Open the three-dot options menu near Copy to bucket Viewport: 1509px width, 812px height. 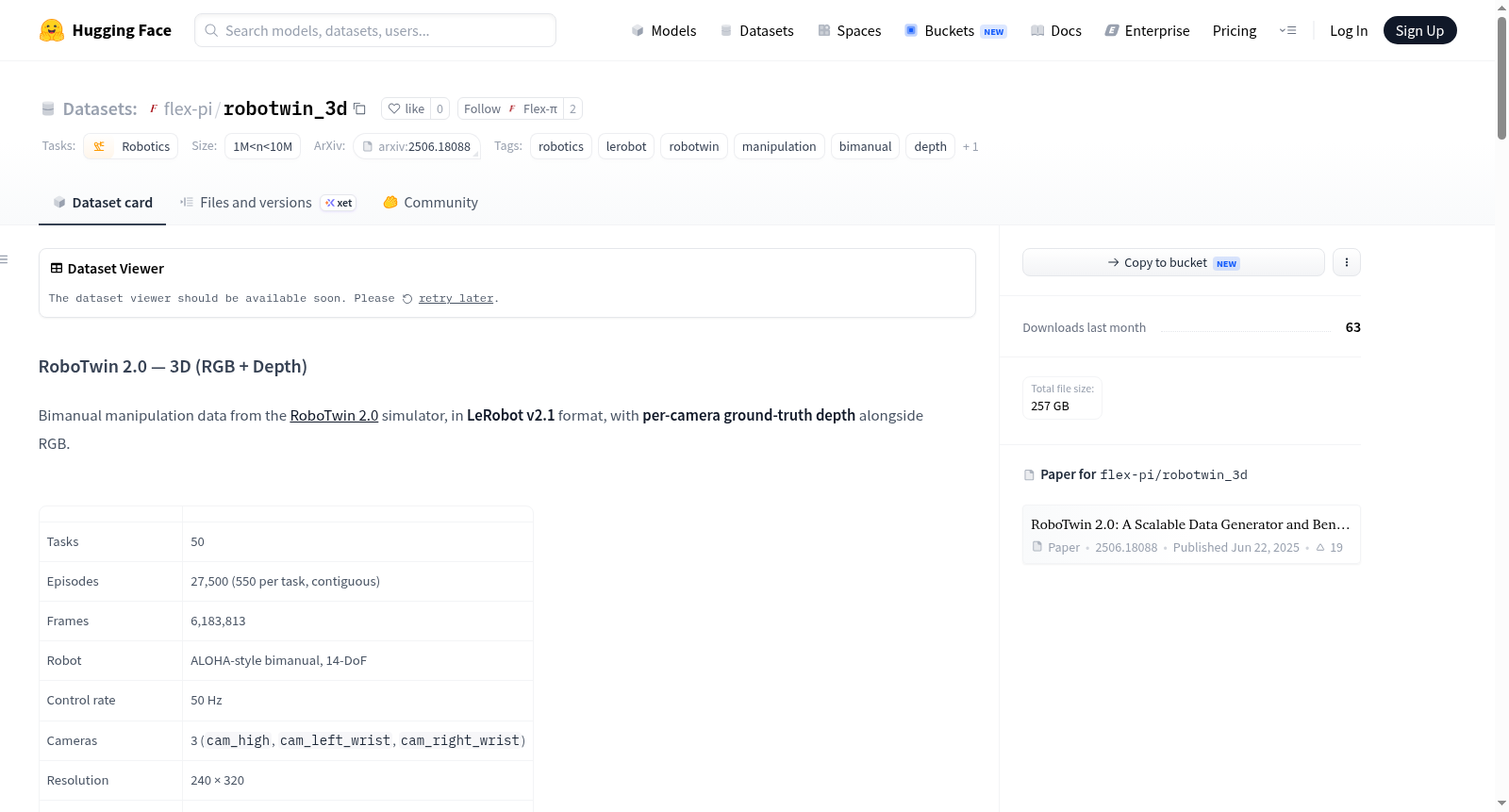(1347, 262)
